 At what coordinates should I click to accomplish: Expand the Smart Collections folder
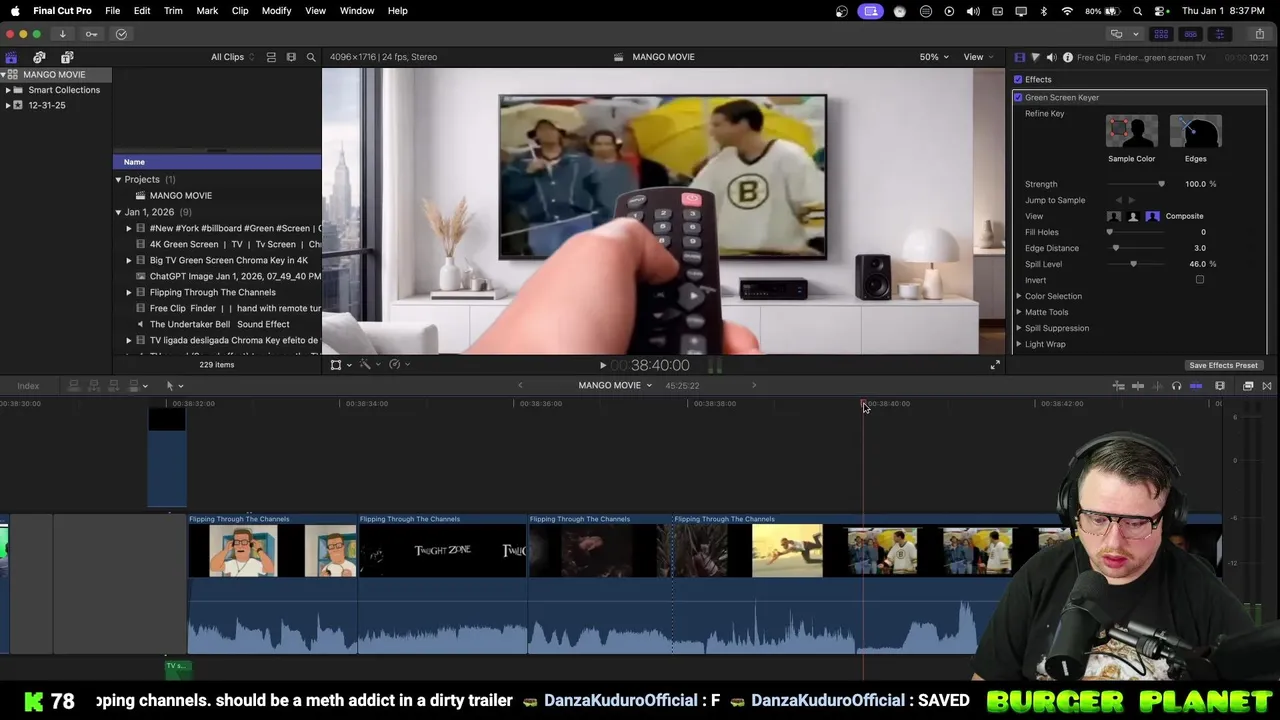click(8, 90)
